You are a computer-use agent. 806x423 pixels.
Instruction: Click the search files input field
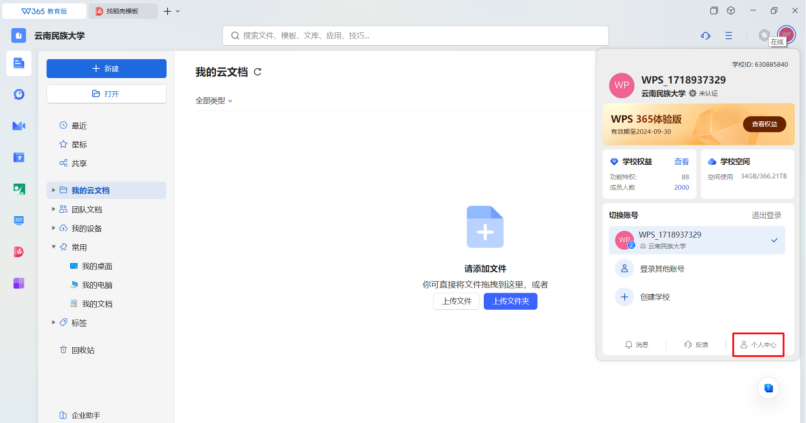(x=415, y=35)
